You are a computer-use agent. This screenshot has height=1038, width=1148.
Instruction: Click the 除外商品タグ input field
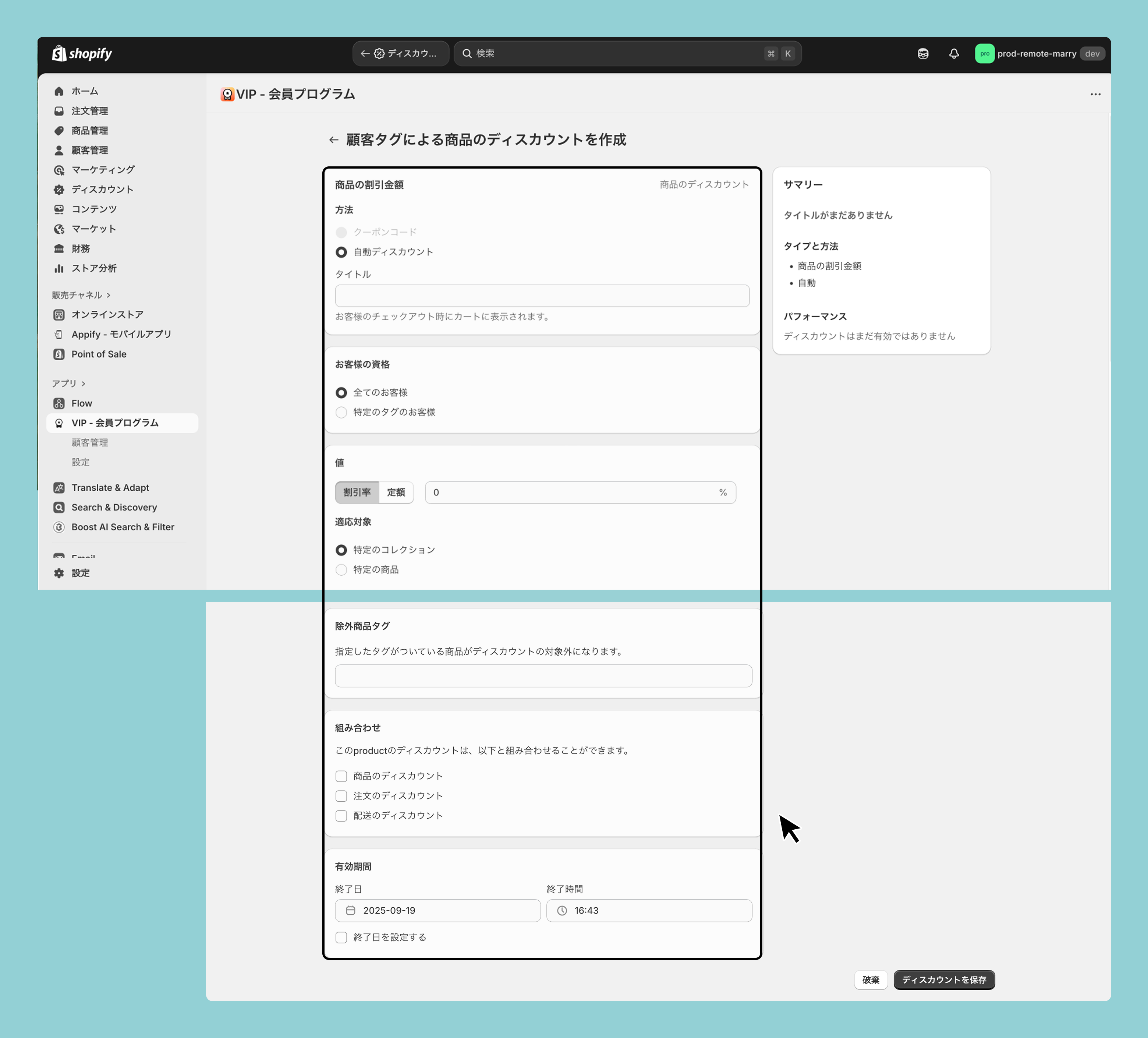tap(543, 676)
